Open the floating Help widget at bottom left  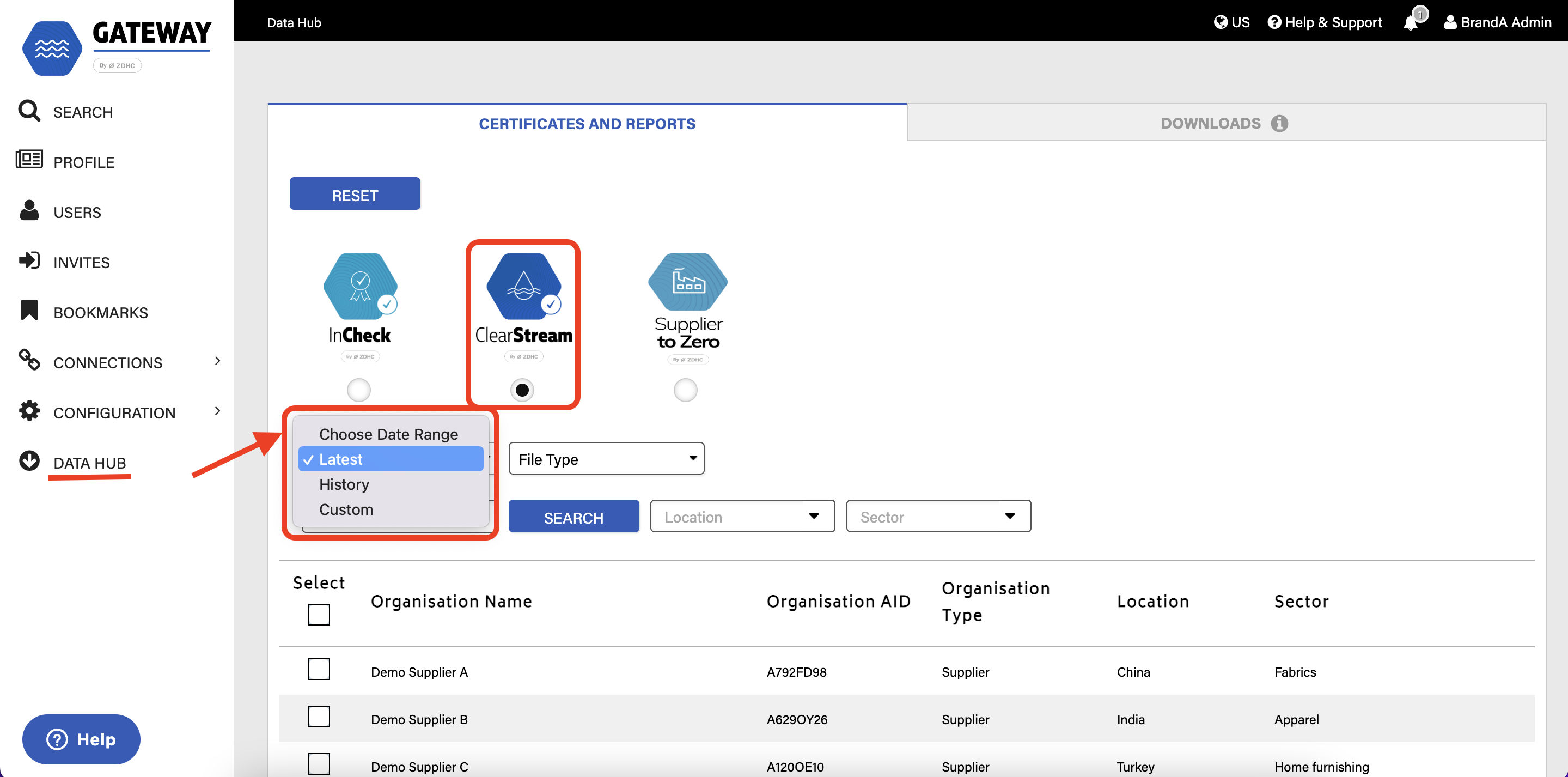[81, 739]
